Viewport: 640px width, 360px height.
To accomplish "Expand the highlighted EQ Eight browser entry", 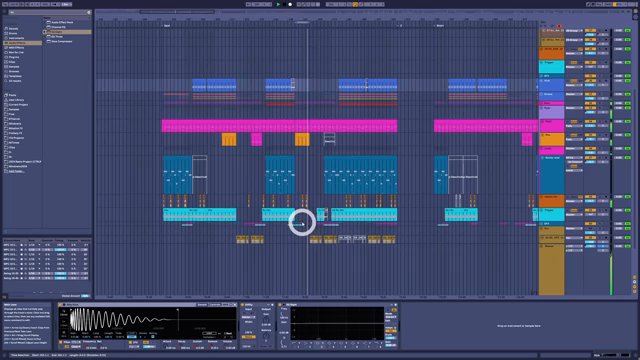I will pos(44,32).
